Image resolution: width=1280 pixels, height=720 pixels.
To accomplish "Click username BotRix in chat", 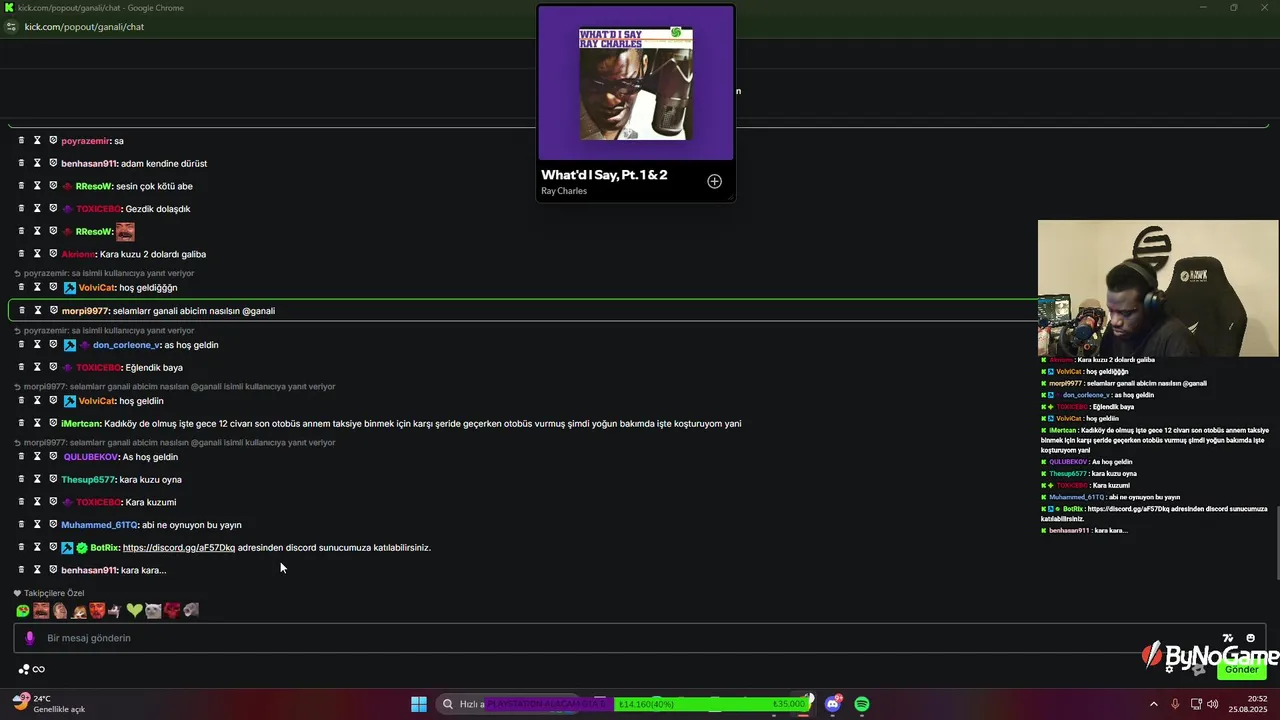I will click(104, 548).
